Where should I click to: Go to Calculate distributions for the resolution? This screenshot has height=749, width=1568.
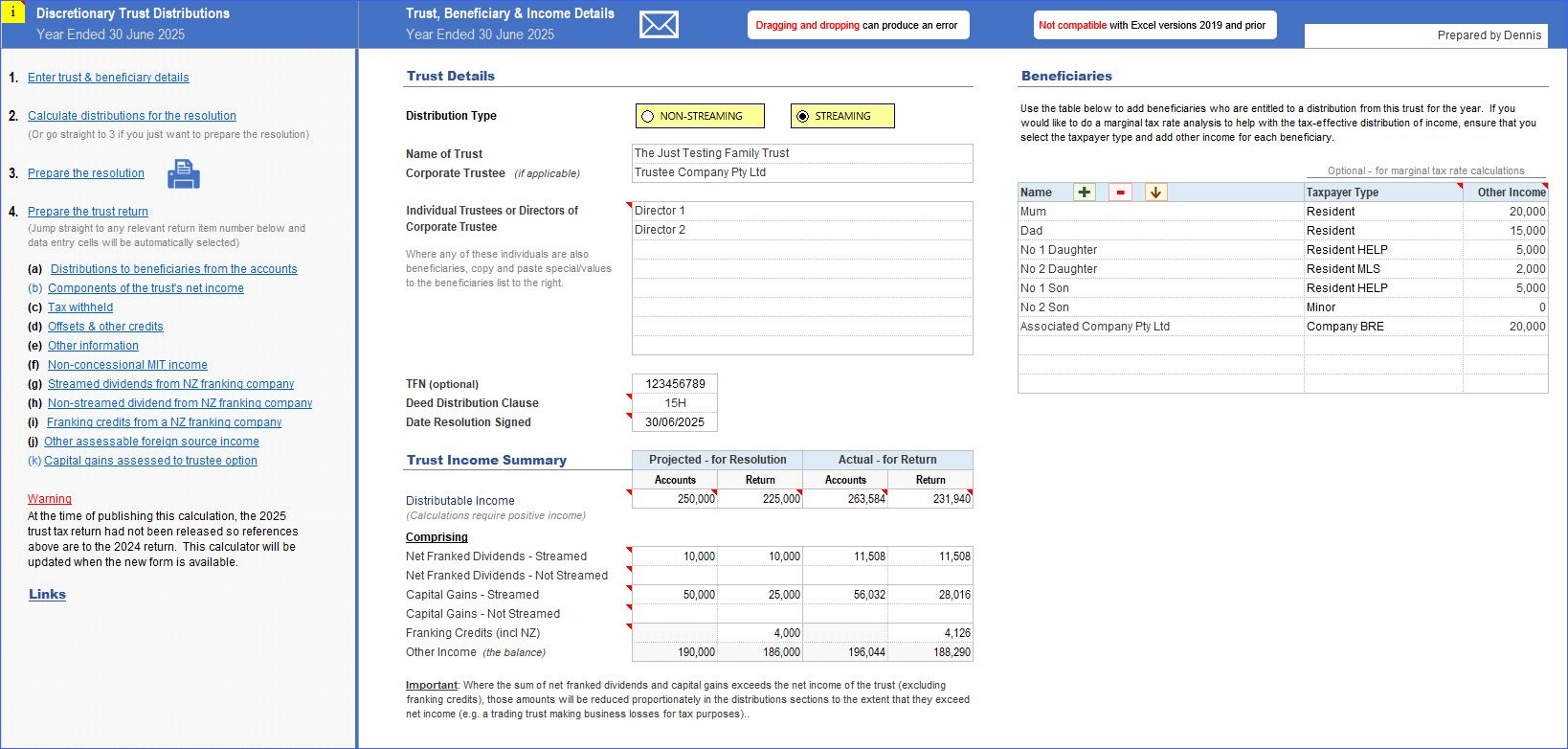pos(132,116)
